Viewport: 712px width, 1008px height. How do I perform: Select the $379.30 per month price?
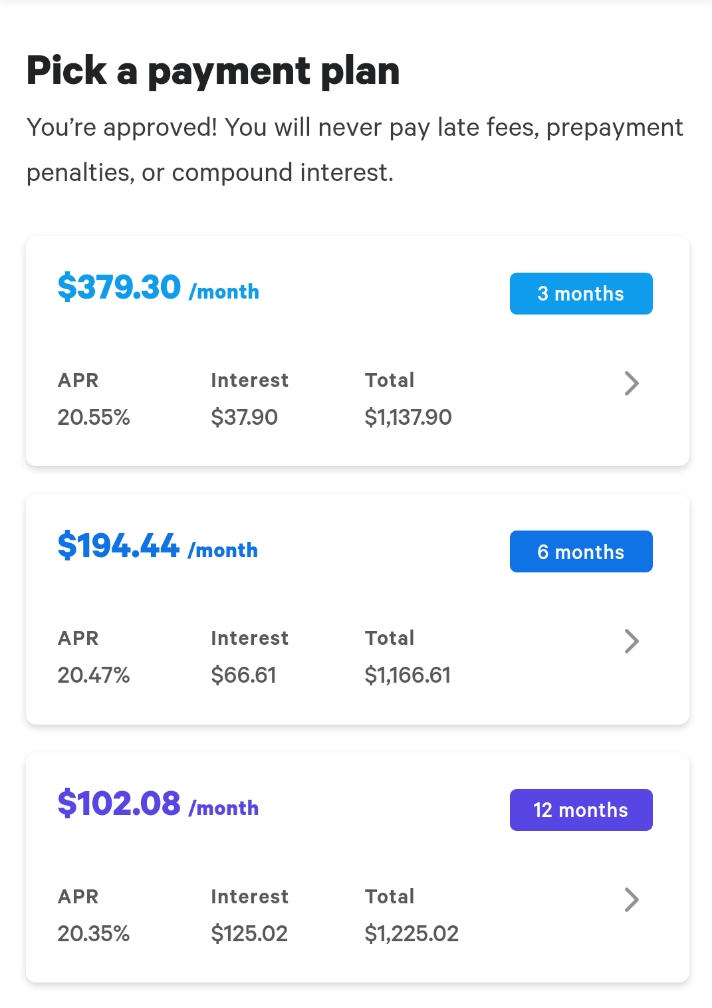coord(158,288)
